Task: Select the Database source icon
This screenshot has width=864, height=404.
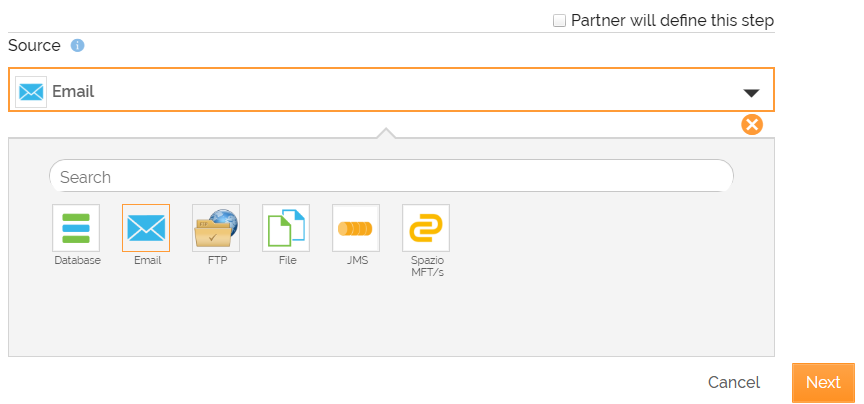Action: tap(76, 228)
